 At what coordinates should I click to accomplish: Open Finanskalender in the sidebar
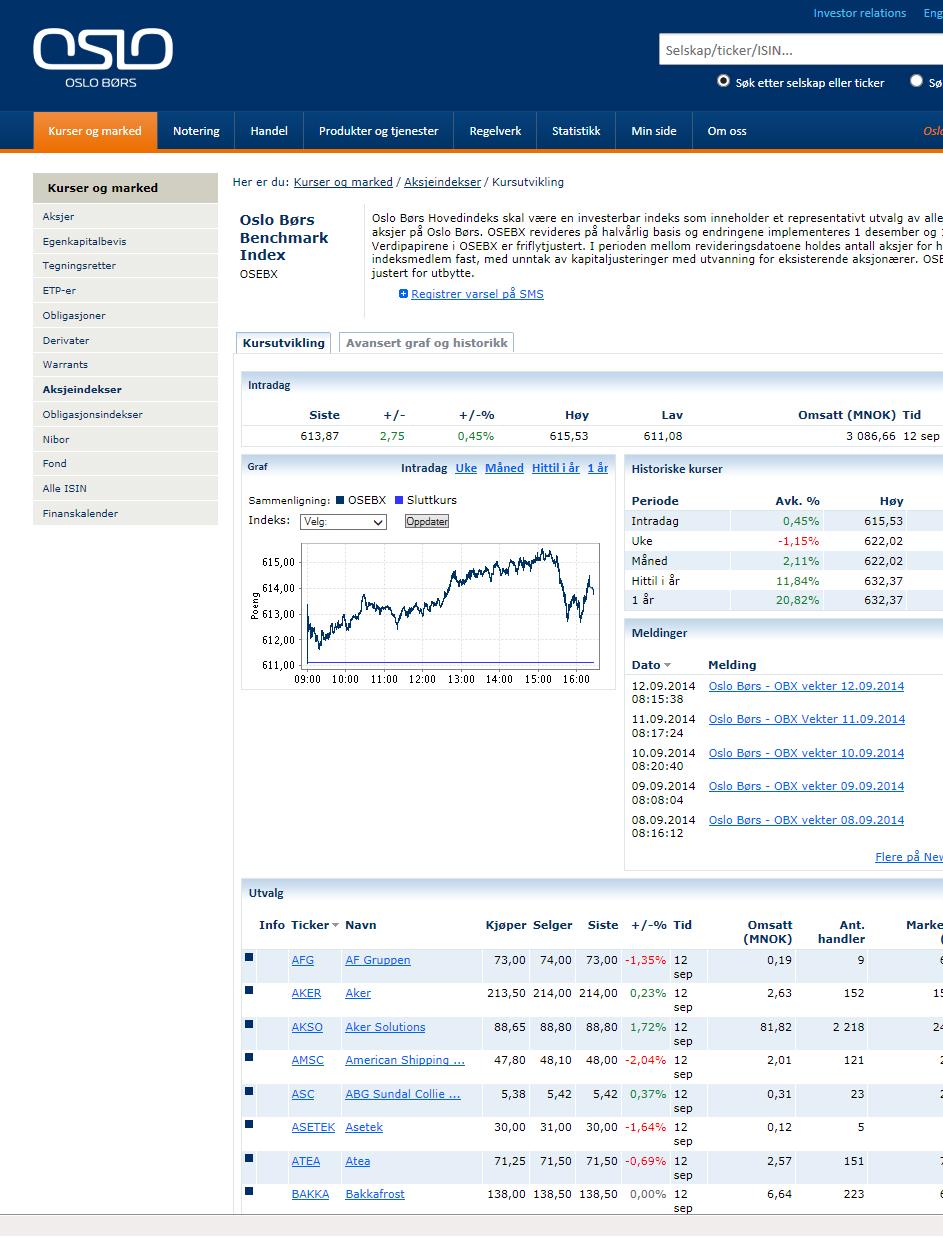[125, 513]
